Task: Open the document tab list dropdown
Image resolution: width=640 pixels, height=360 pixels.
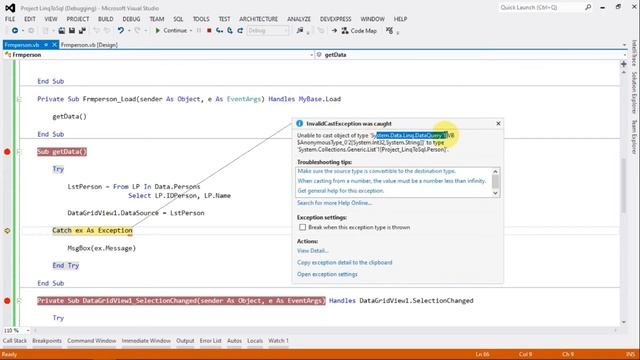Action: [x=624, y=45]
